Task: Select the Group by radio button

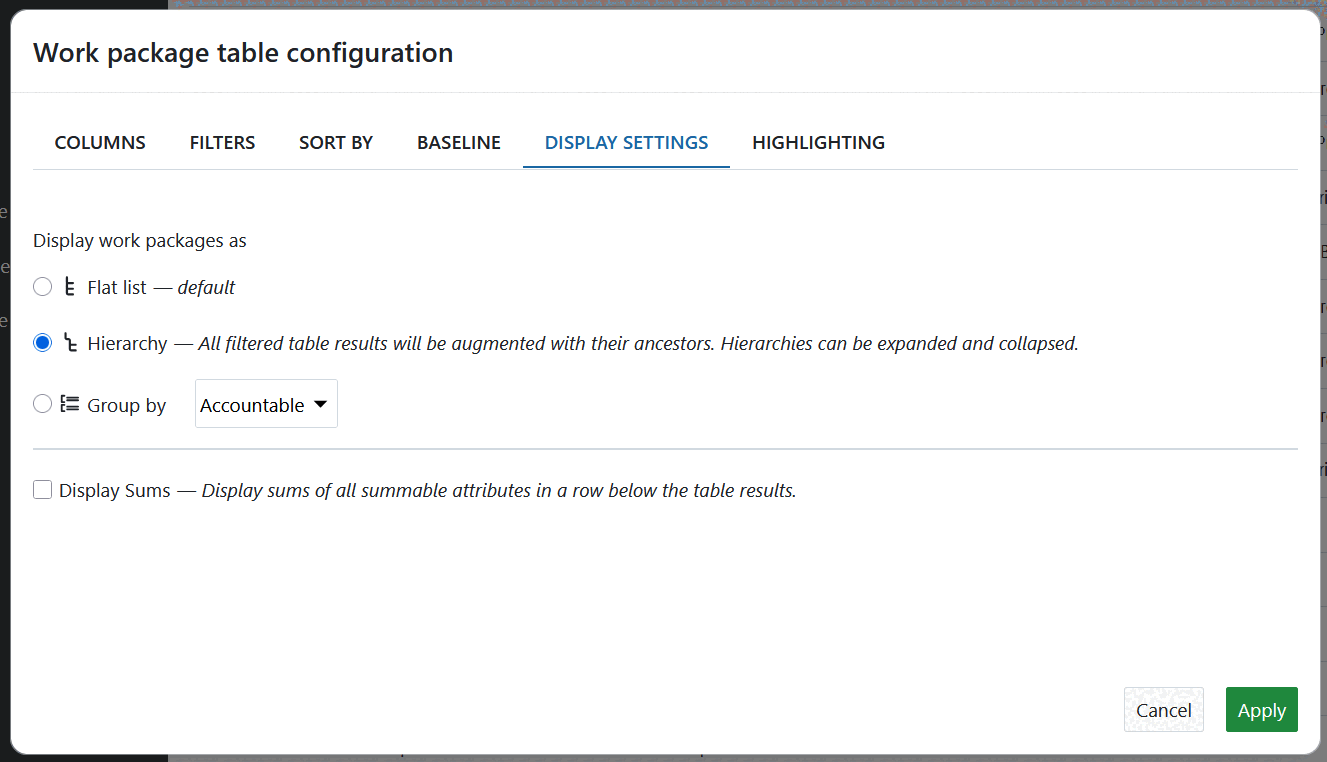Action: (x=42, y=404)
